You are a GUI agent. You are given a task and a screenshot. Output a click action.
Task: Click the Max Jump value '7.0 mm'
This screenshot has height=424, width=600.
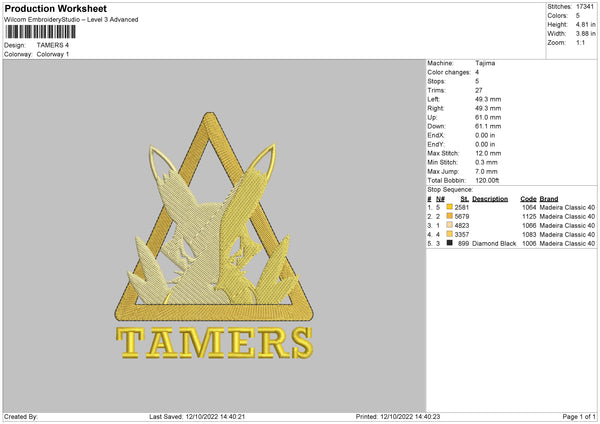486,172
